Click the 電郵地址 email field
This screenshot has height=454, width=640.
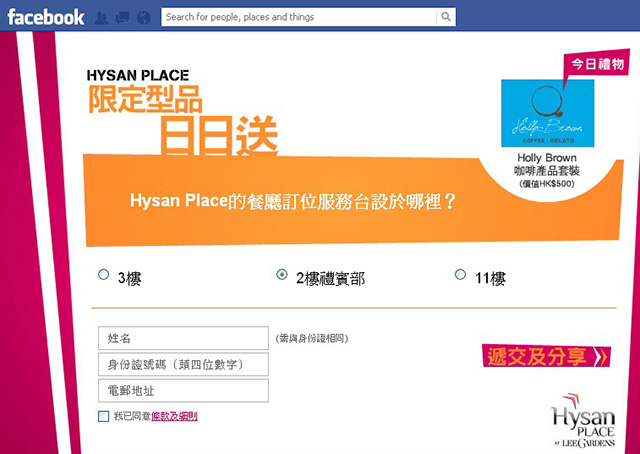(183, 391)
